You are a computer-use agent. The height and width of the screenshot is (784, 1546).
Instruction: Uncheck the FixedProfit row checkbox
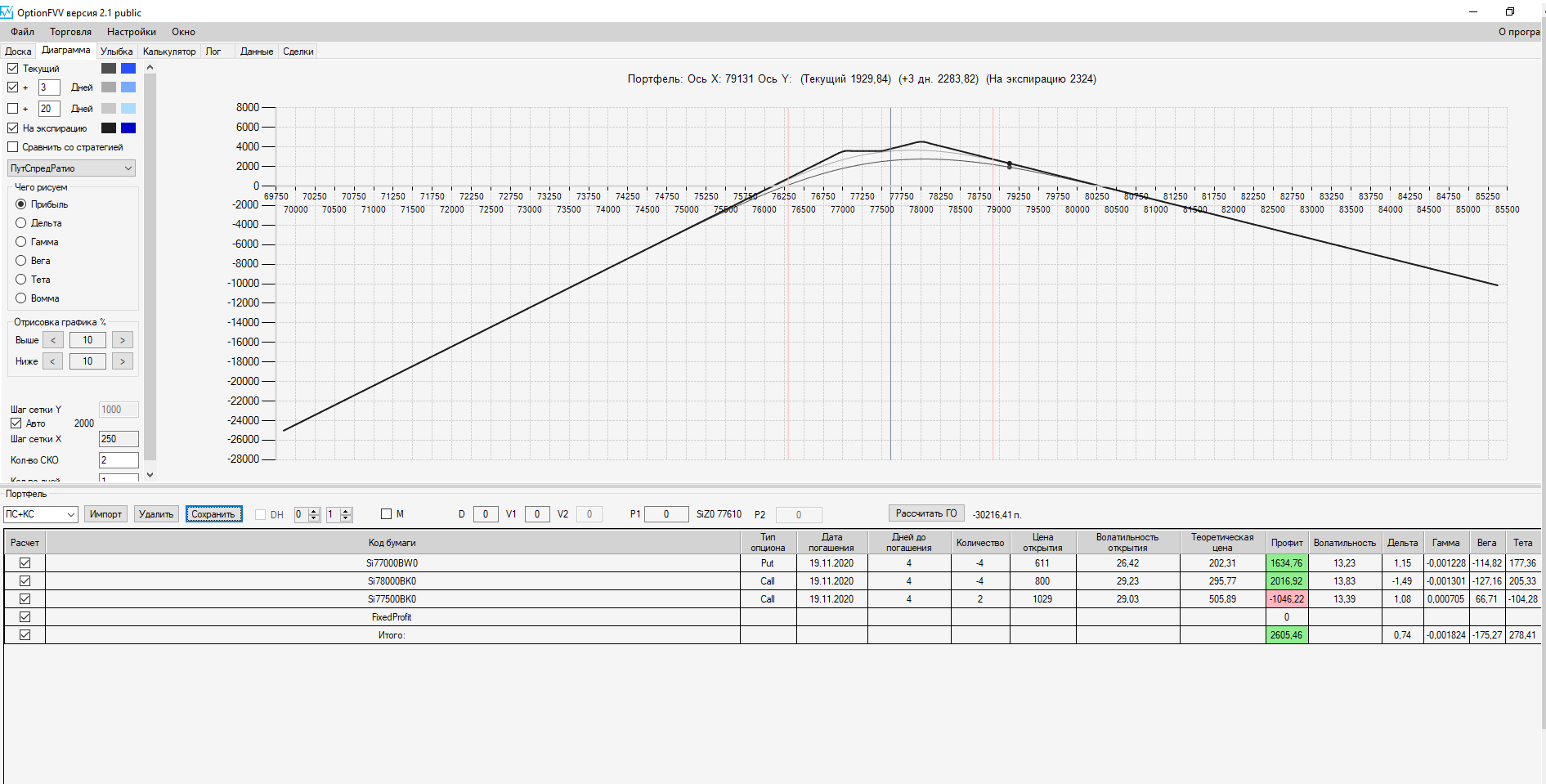tap(25, 617)
